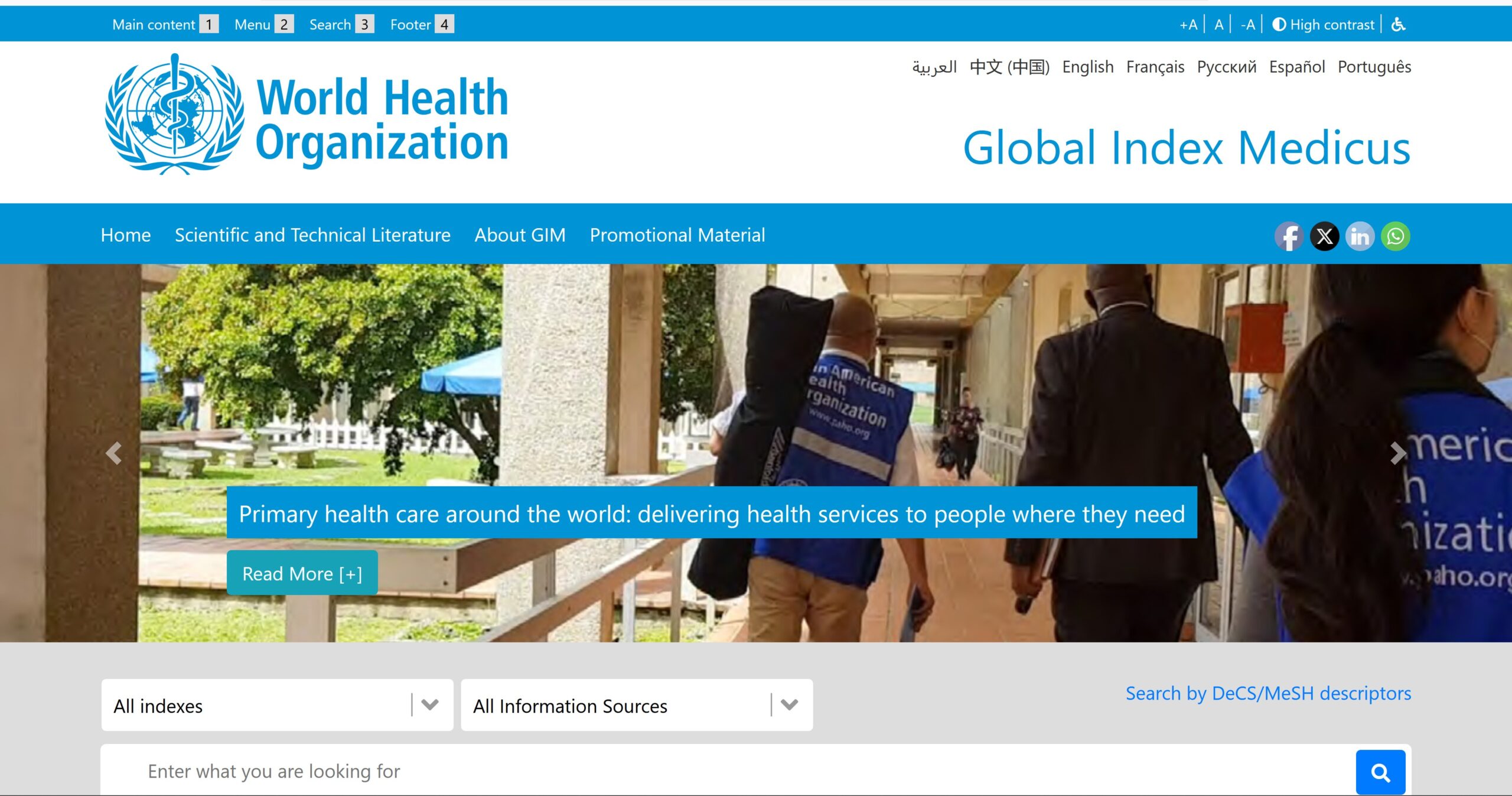Share via the LinkedIn icon
Image resolution: width=1512 pixels, height=796 pixels.
pos(1360,236)
